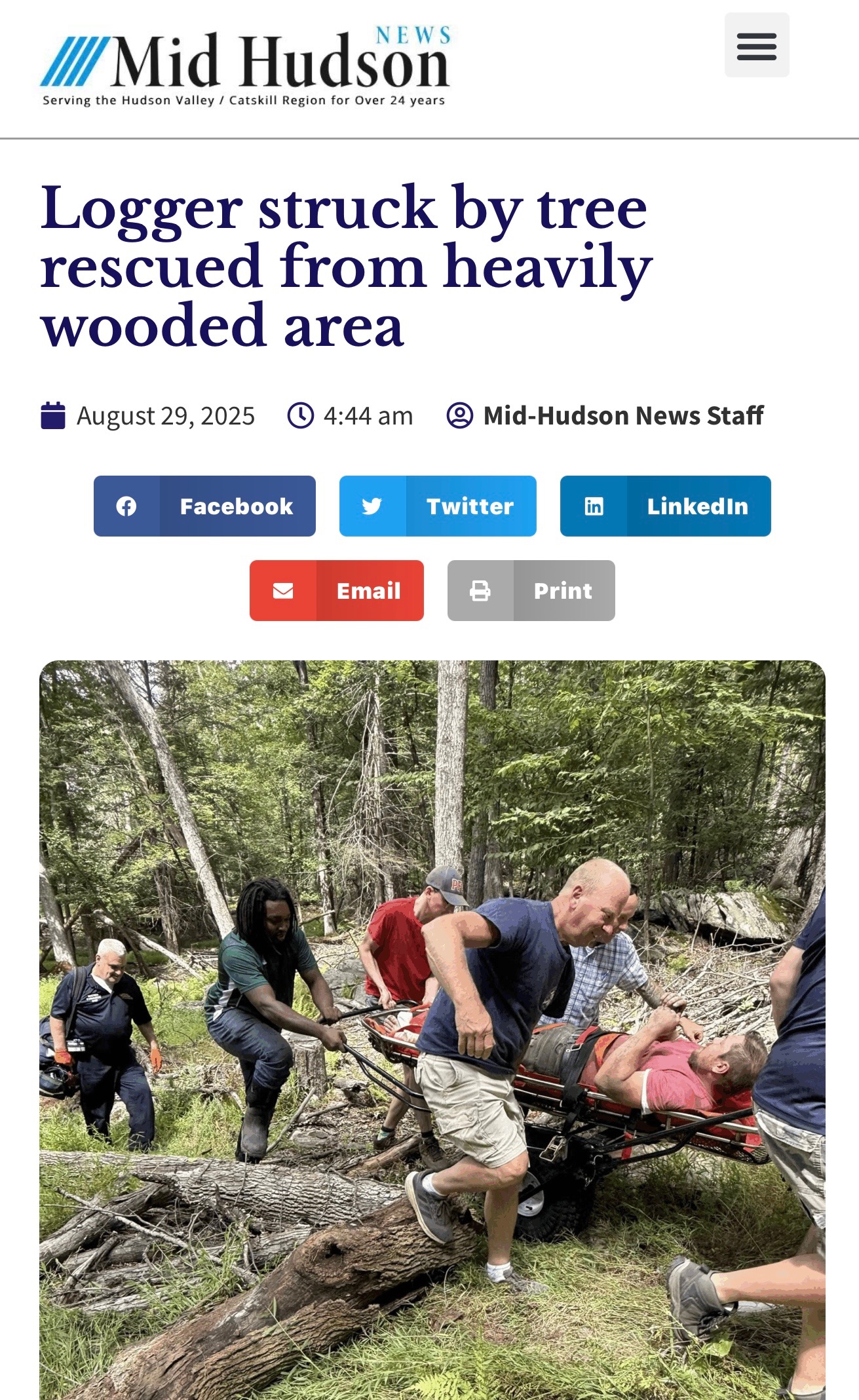Click the printer icon
This screenshot has height=1400, width=859.
[480, 591]
